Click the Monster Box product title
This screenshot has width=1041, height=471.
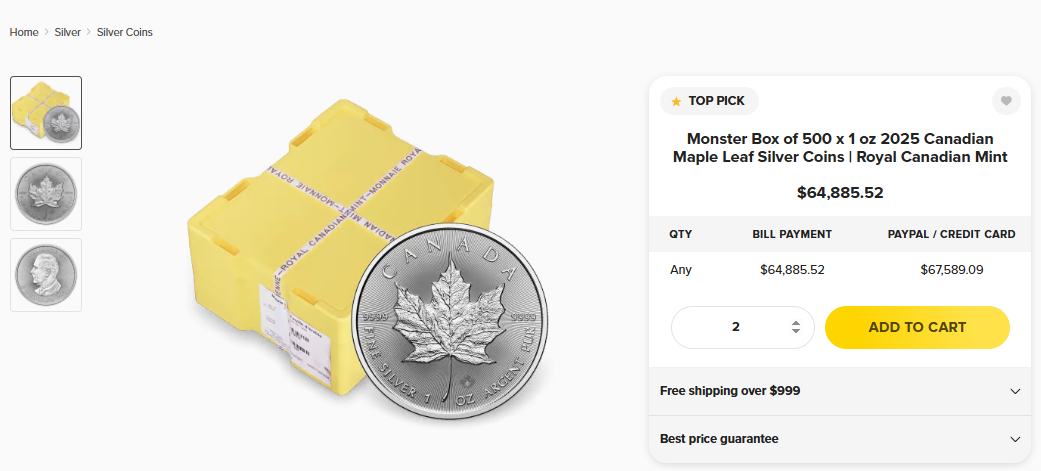point(840,148)
